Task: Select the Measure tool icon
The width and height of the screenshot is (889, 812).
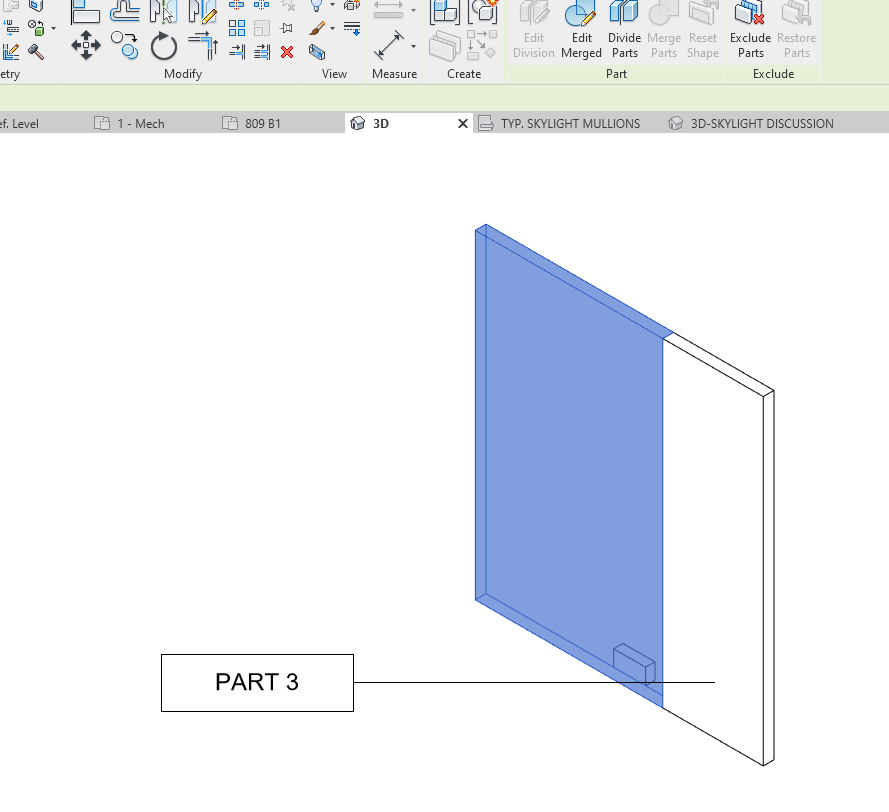Action: (387, 45)
